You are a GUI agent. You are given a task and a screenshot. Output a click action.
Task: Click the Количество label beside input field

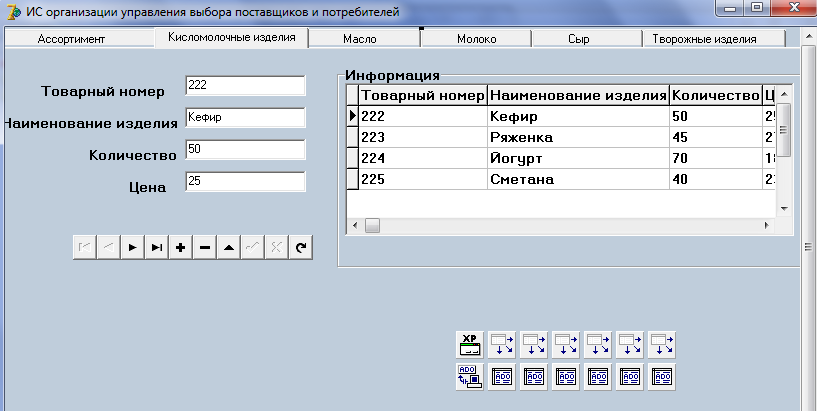pos(132,155)
